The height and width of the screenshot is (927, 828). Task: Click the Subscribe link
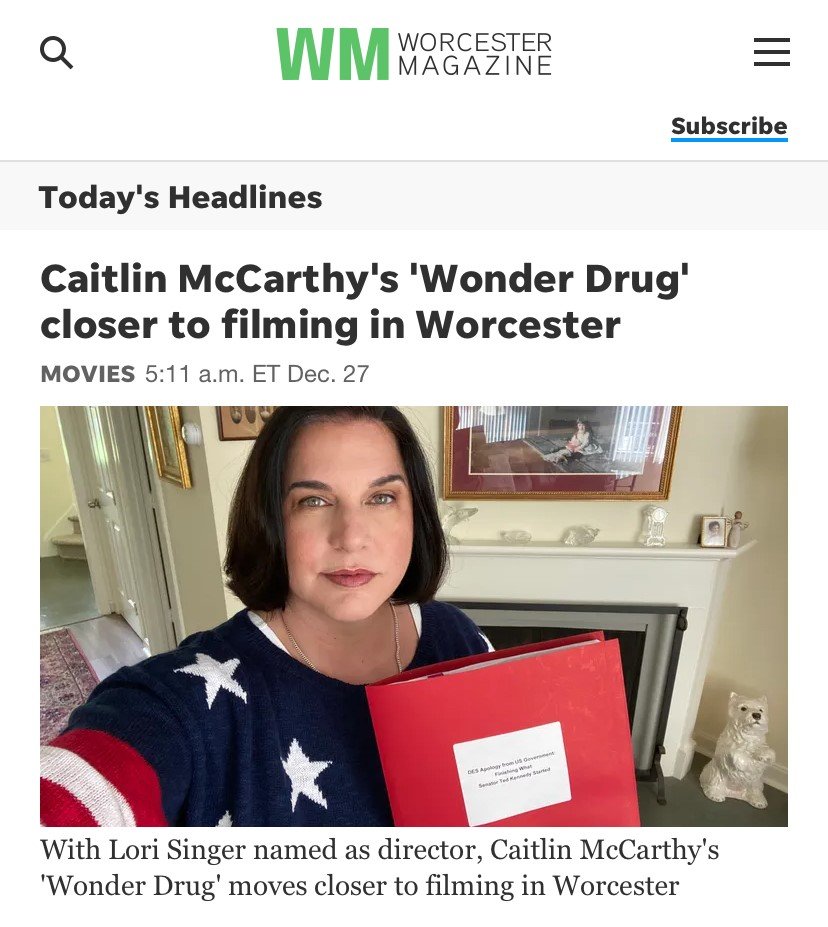[x=729, y=126]
